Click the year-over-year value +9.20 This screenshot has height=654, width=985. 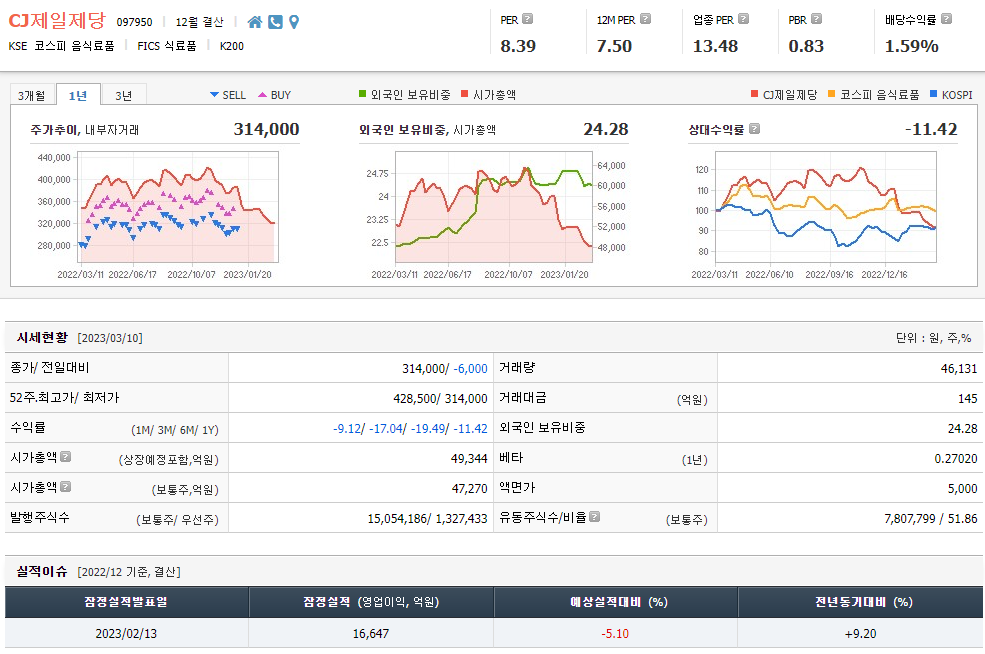(x=861, y=633)
